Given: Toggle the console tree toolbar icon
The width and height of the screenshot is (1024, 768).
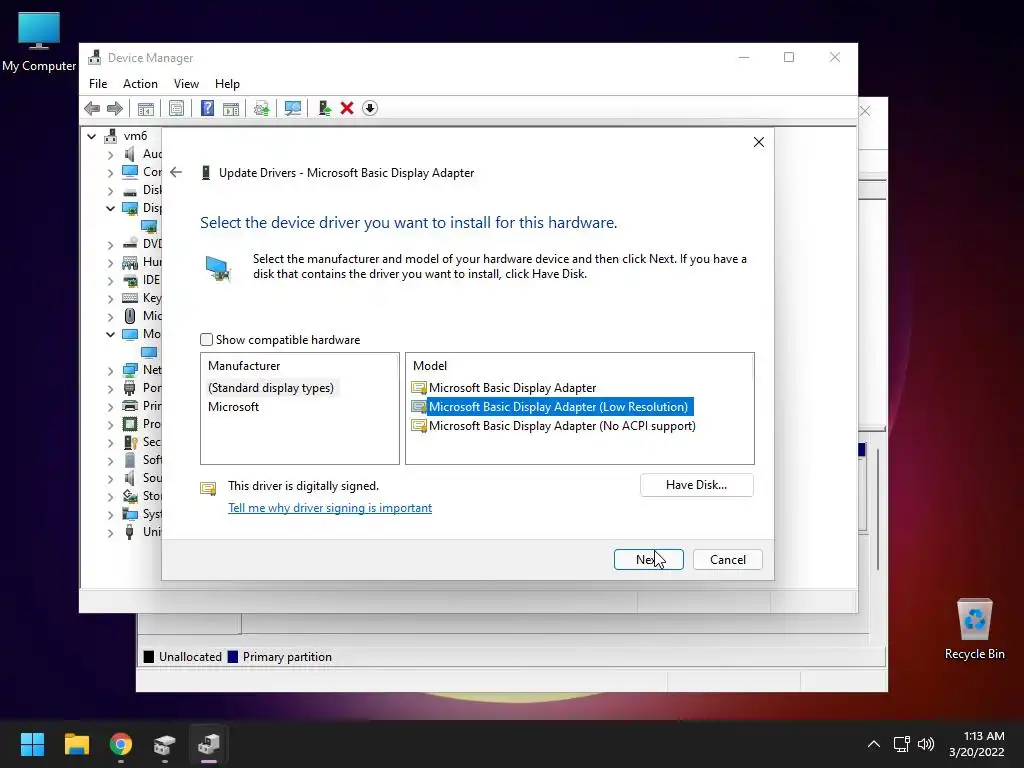Looking at the screenshot, I should point(146,108).
